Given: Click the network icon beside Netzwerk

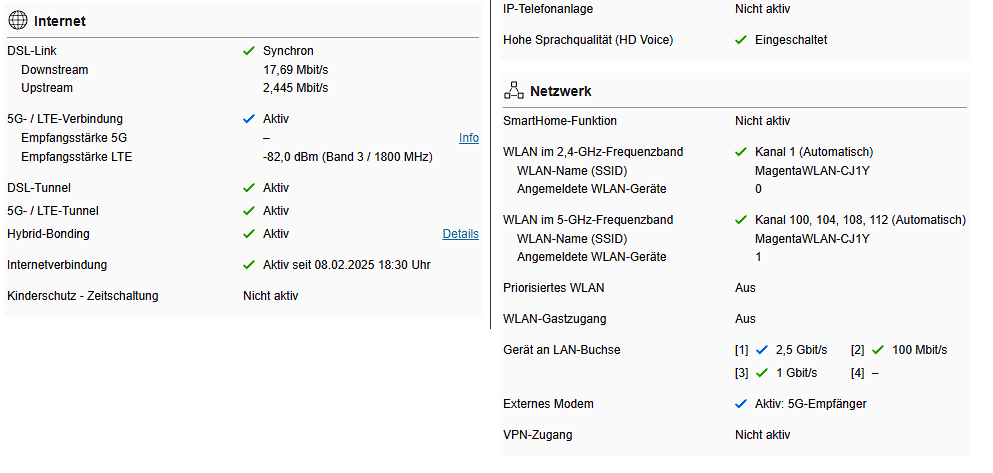Looking at the screenshot, I should pyautogui.click(x=514, y=91).
